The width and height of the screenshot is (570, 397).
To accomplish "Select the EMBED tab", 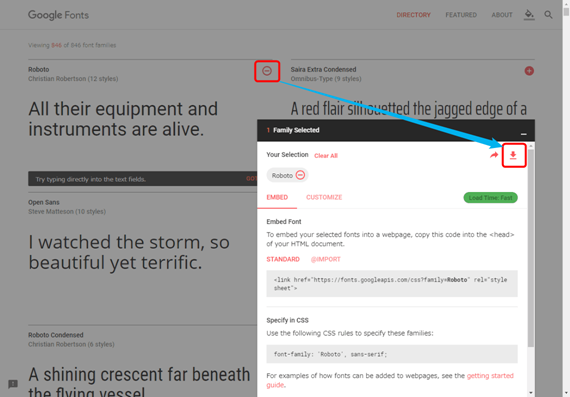I will tap(277, 197).
